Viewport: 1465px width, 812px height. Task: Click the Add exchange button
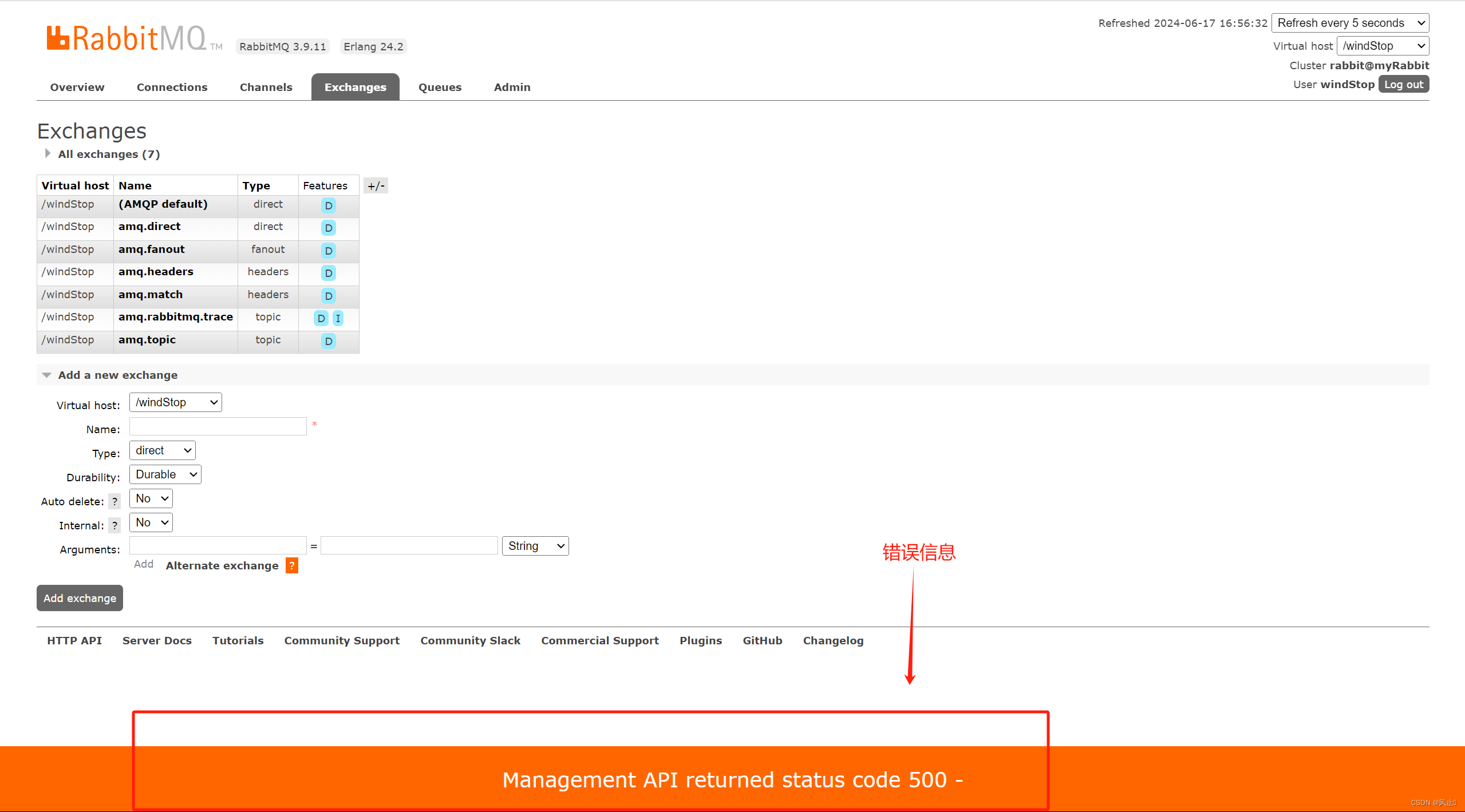(x=80, y=599)
